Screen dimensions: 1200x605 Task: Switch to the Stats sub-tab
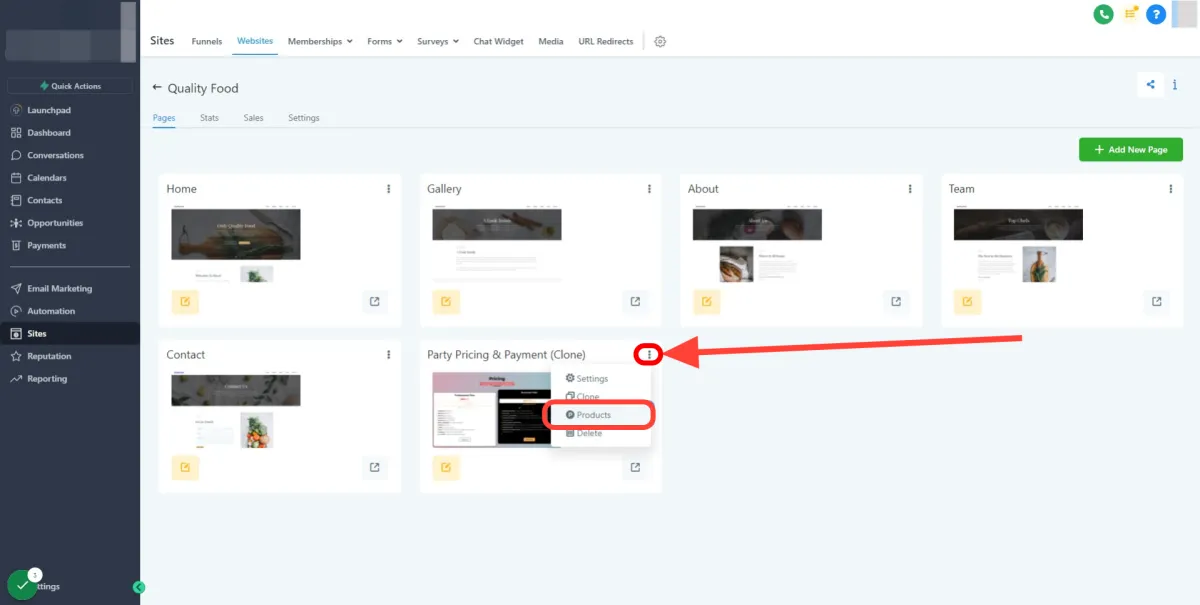coord(209,118)
